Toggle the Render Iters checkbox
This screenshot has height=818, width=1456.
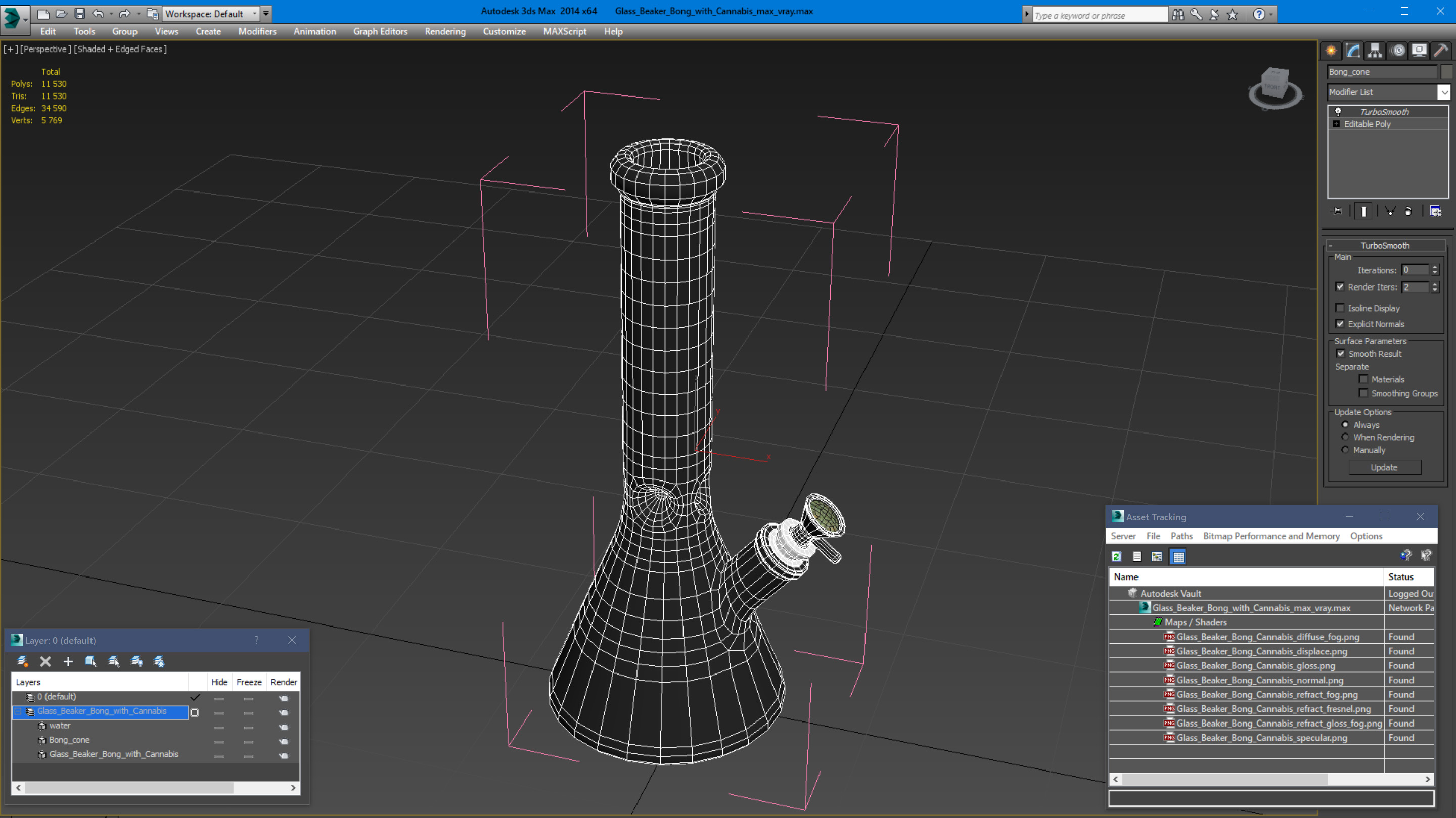coord(1340,287)
